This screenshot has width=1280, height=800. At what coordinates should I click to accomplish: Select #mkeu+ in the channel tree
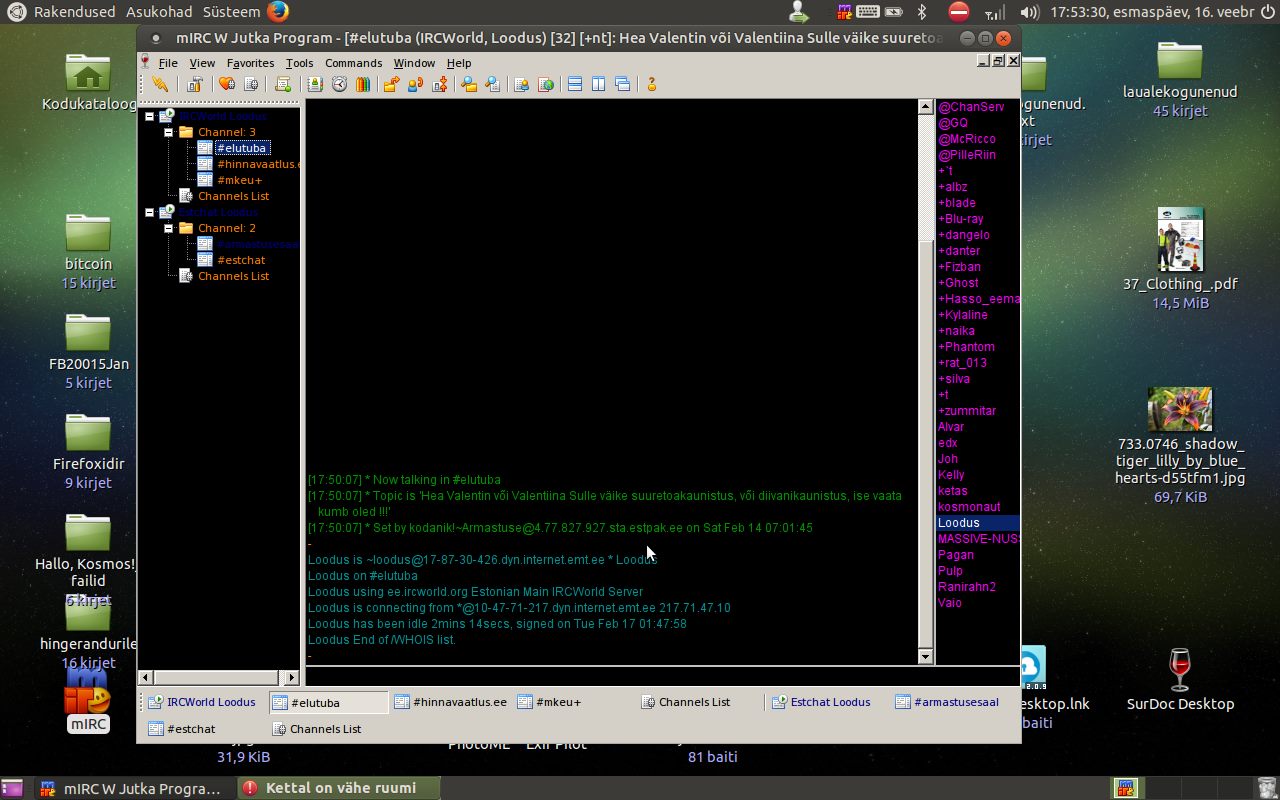(239, 180)
